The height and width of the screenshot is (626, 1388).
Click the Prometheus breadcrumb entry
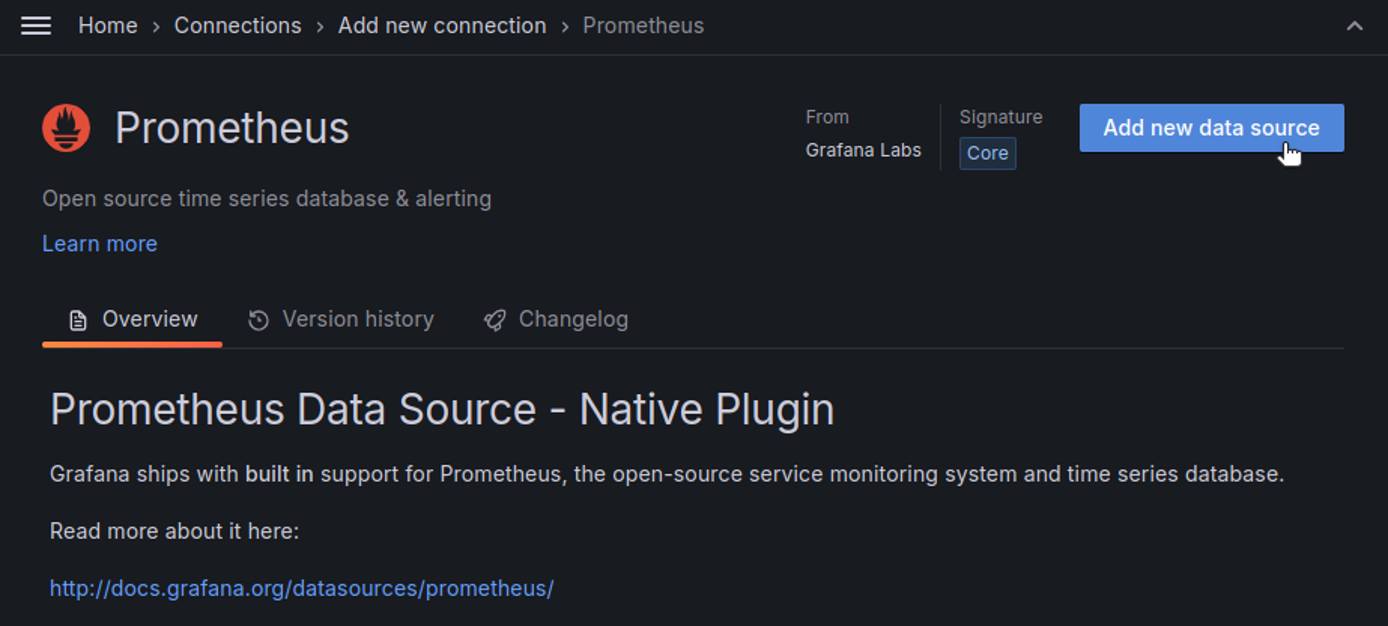coord(643,26)
